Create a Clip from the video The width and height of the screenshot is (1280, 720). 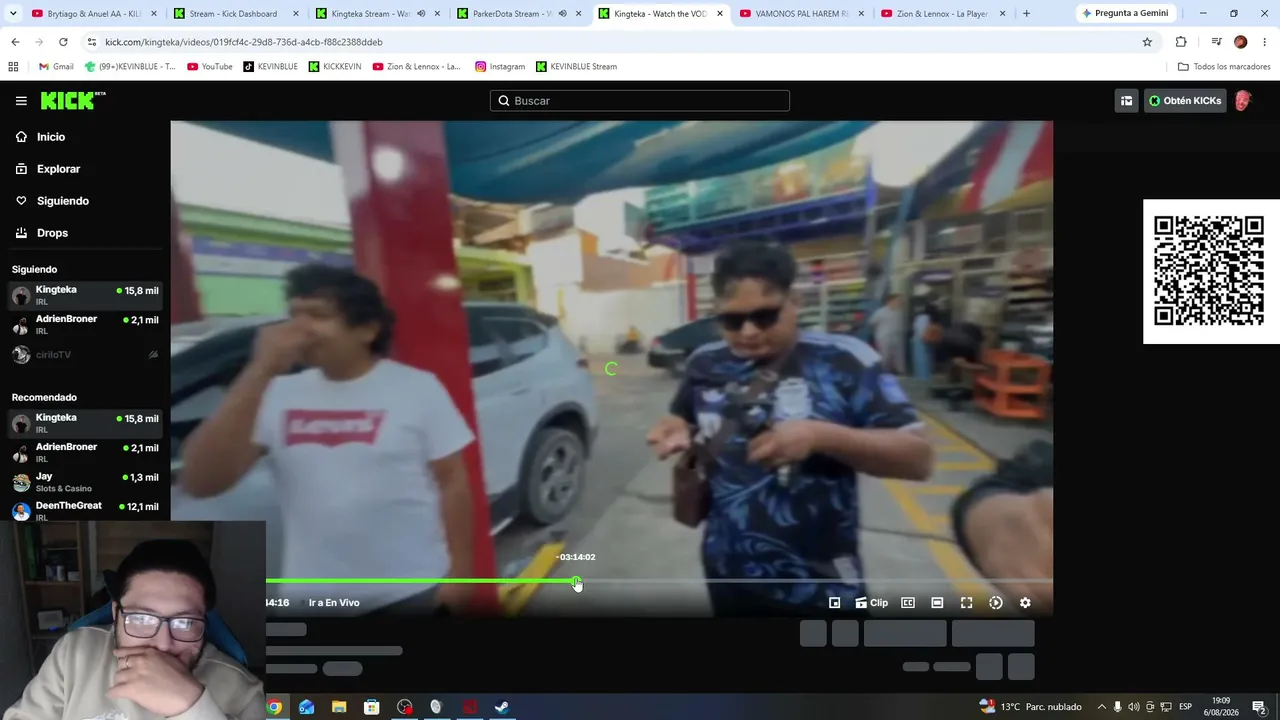pos(871,603)
